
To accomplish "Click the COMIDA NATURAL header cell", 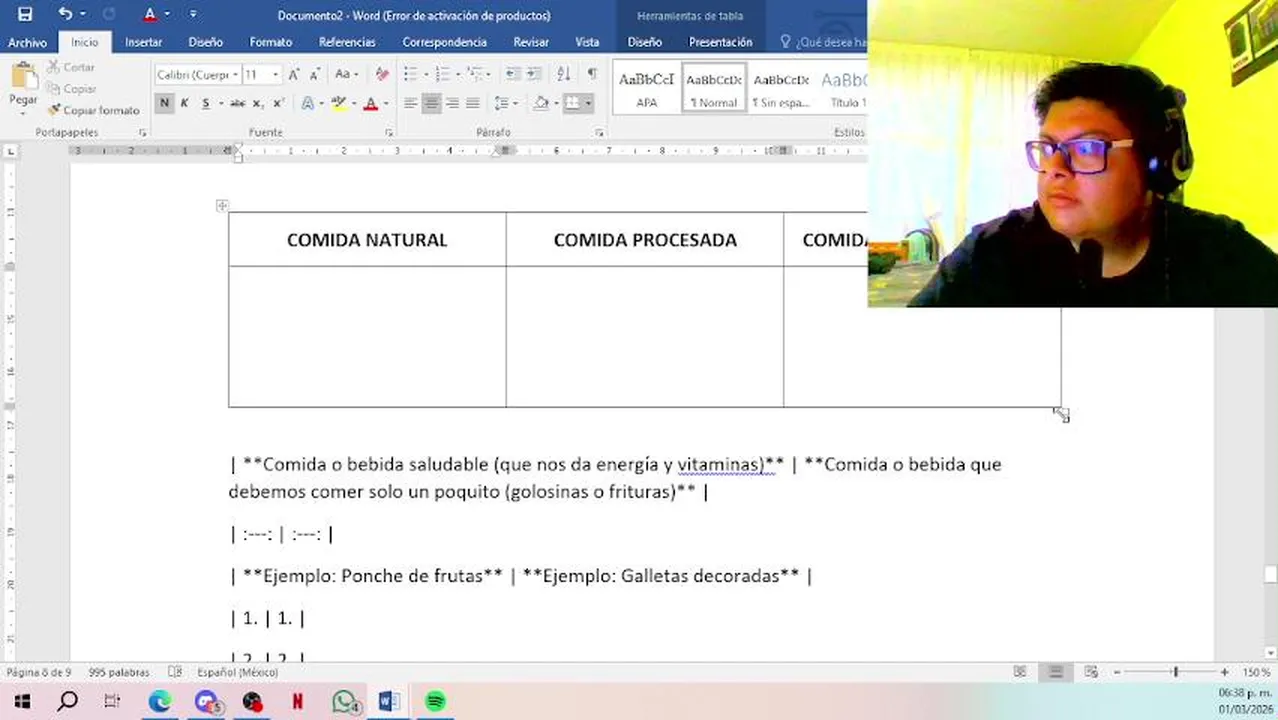I will (x=367, y=240).
